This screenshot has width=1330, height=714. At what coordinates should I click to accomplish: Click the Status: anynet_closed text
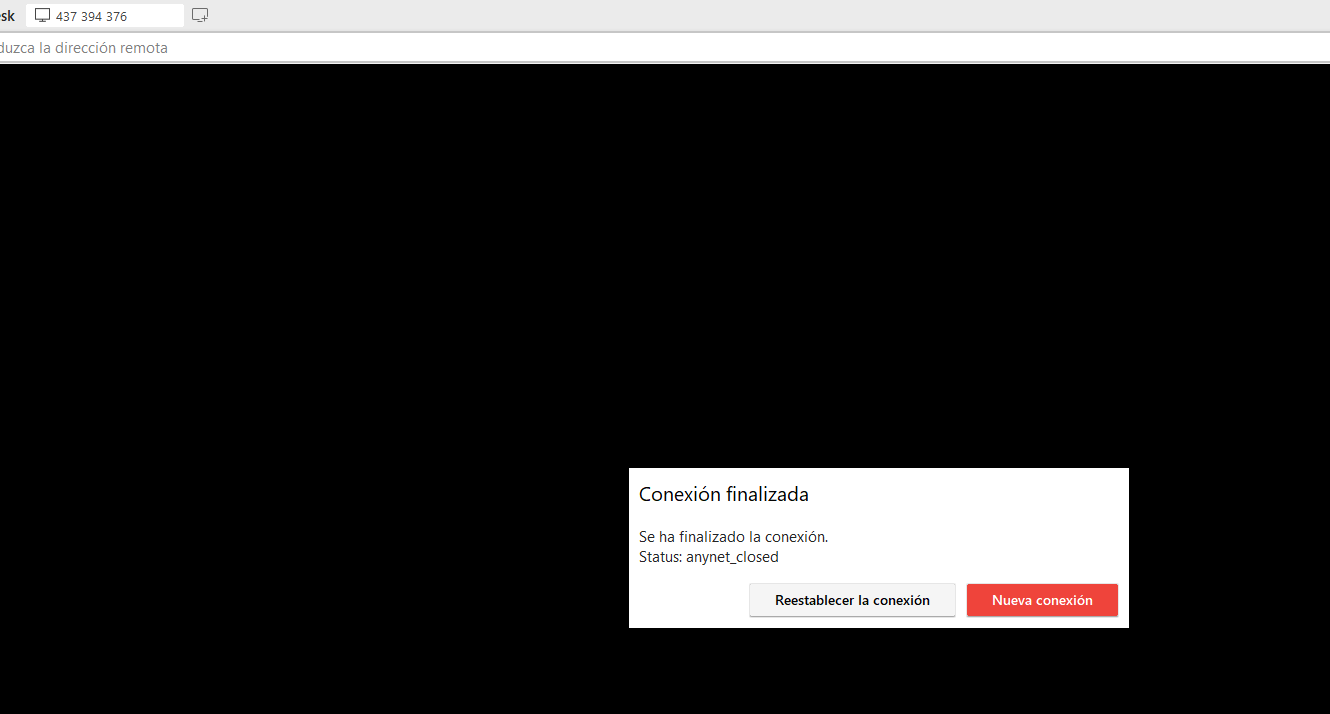click(x=708, y=557)
